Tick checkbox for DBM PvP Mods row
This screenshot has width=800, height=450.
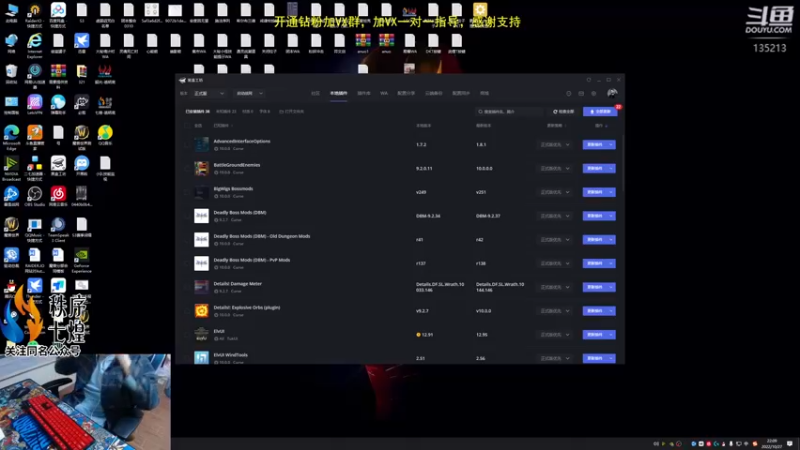point(187,263)
